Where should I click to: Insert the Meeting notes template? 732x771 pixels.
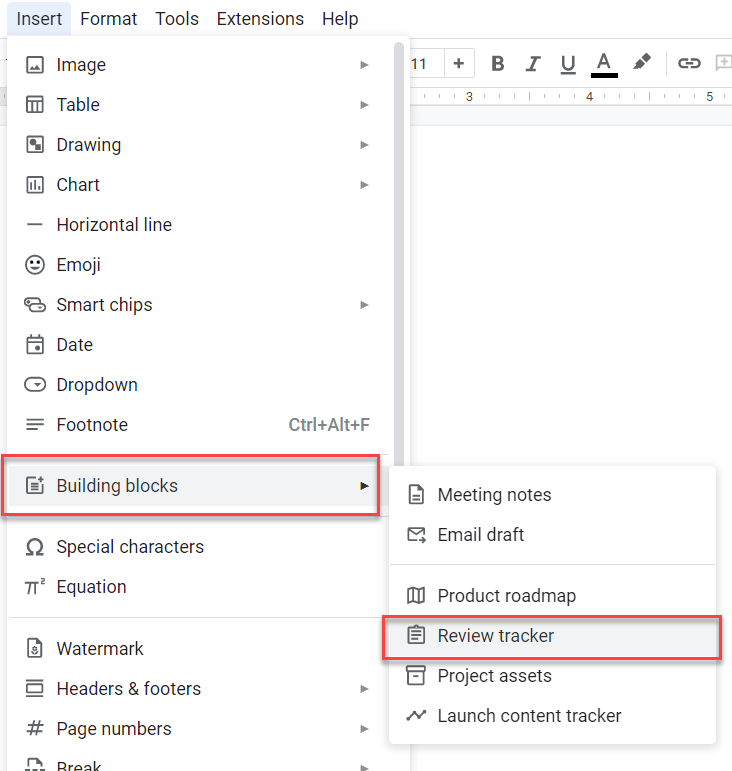click(x=494, y=495)
